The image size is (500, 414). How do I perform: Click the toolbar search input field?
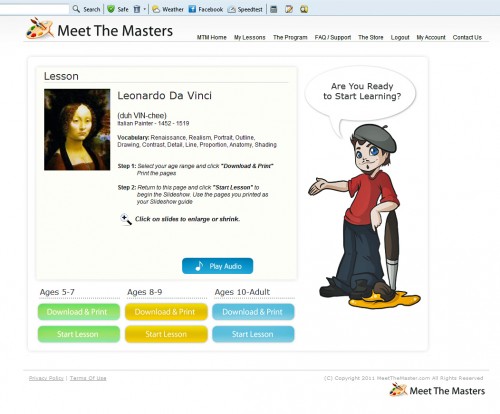pos(34,9)
